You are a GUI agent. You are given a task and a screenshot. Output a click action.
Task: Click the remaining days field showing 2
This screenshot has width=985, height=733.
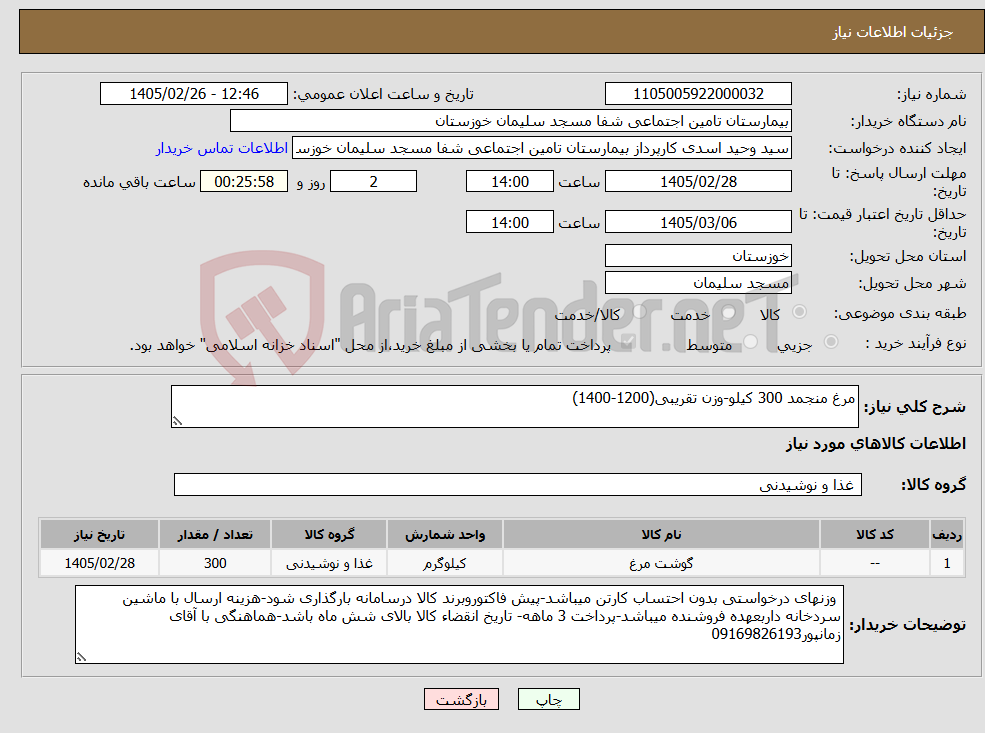(x=373, y=182)
